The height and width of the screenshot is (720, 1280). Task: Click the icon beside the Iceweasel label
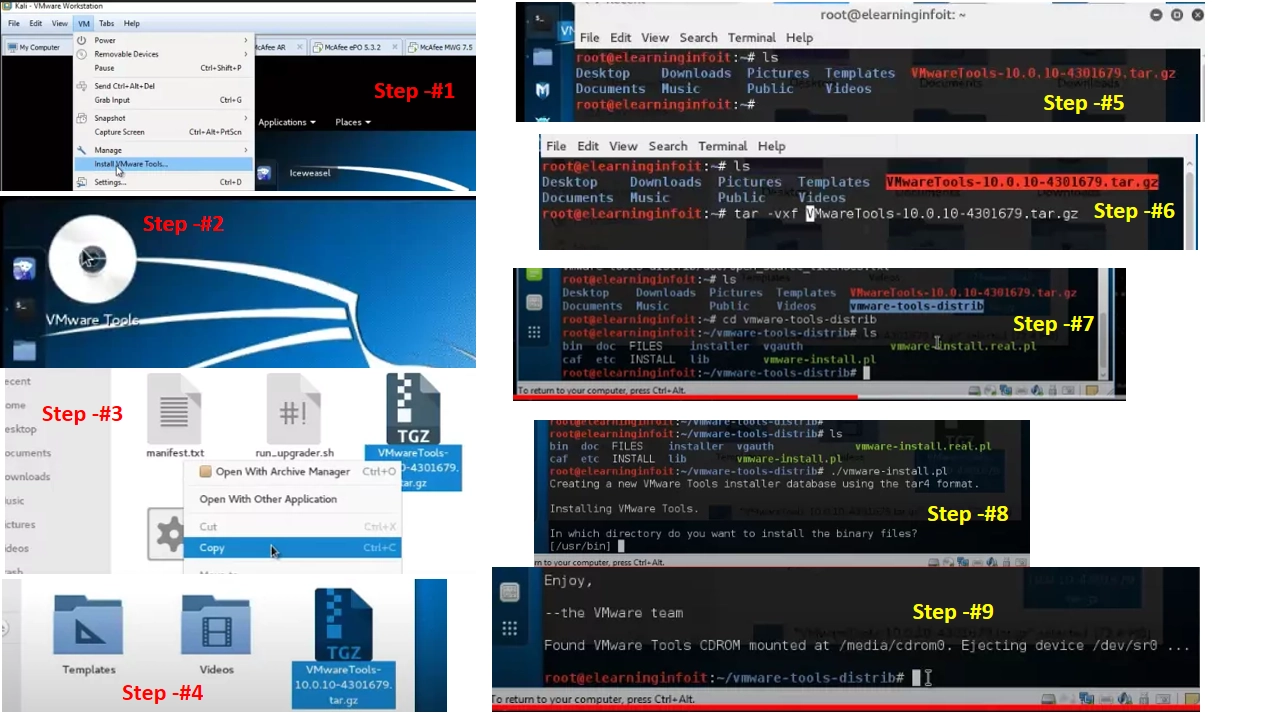(264, 173)
